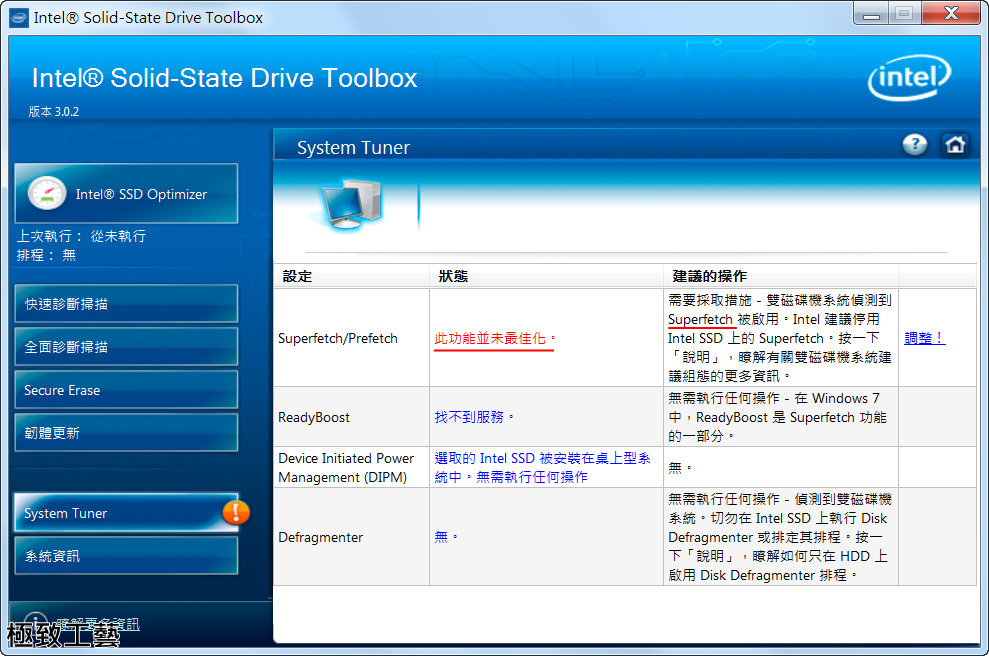989x656 pixels.
Task: Click the 狀態 column header
Action: [x=453, y=276]
